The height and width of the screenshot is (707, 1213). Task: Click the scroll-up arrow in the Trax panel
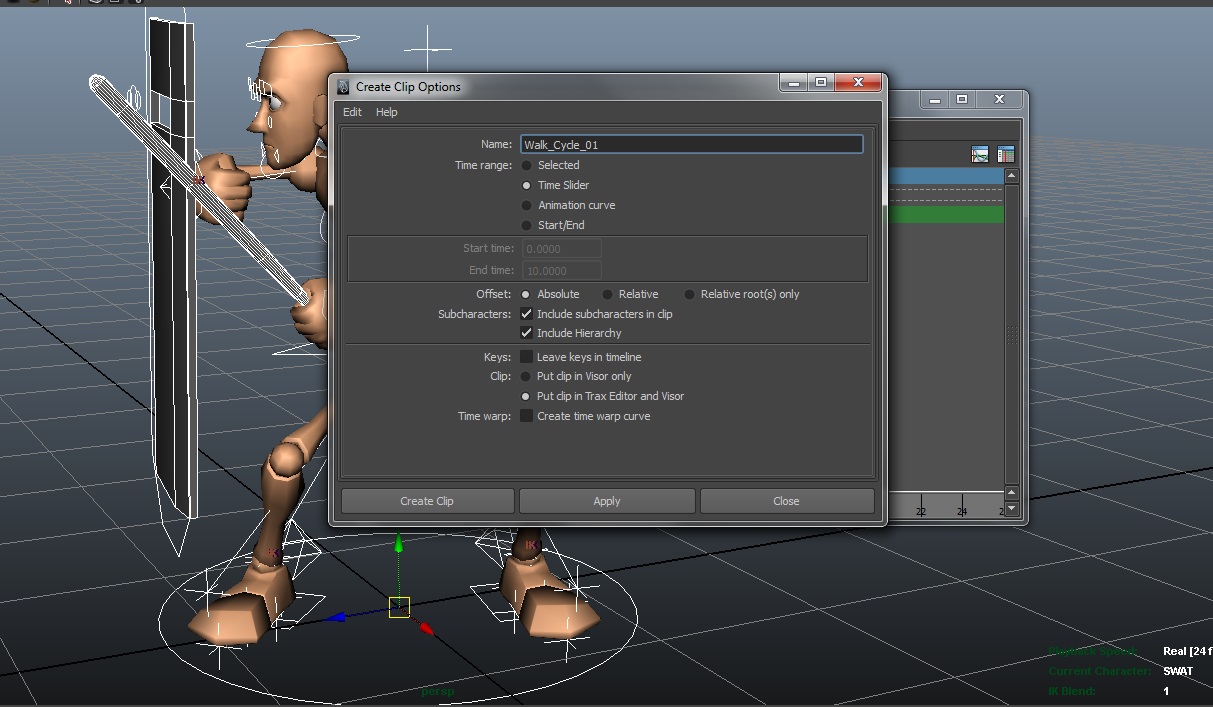1011,176
